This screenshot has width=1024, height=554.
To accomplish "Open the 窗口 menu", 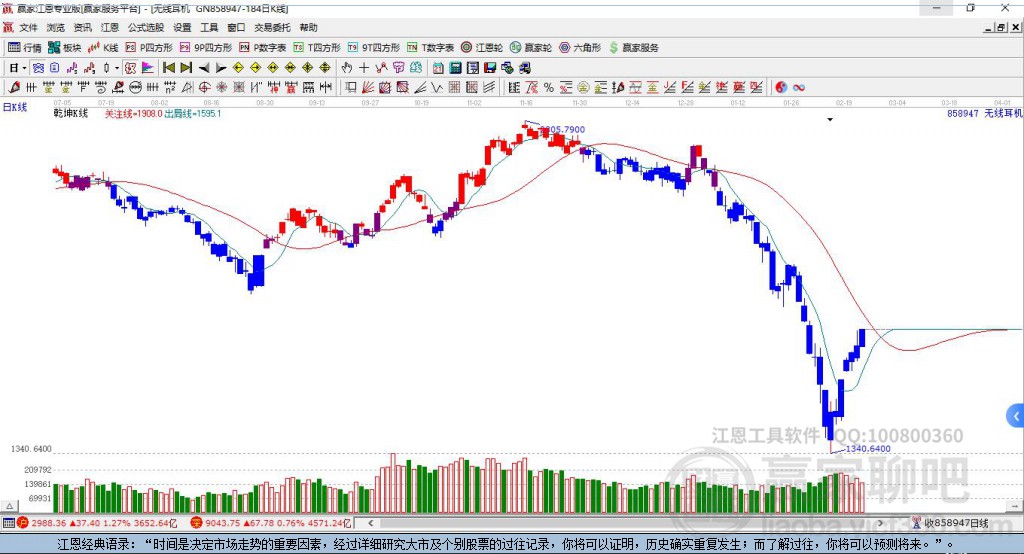I will point(236,27).
